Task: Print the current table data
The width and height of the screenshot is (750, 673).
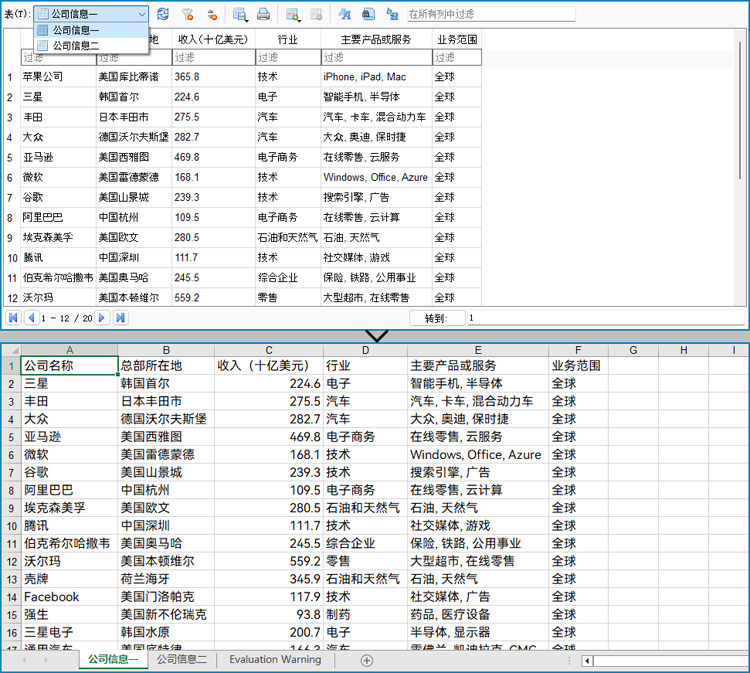Action: point(264,14)
